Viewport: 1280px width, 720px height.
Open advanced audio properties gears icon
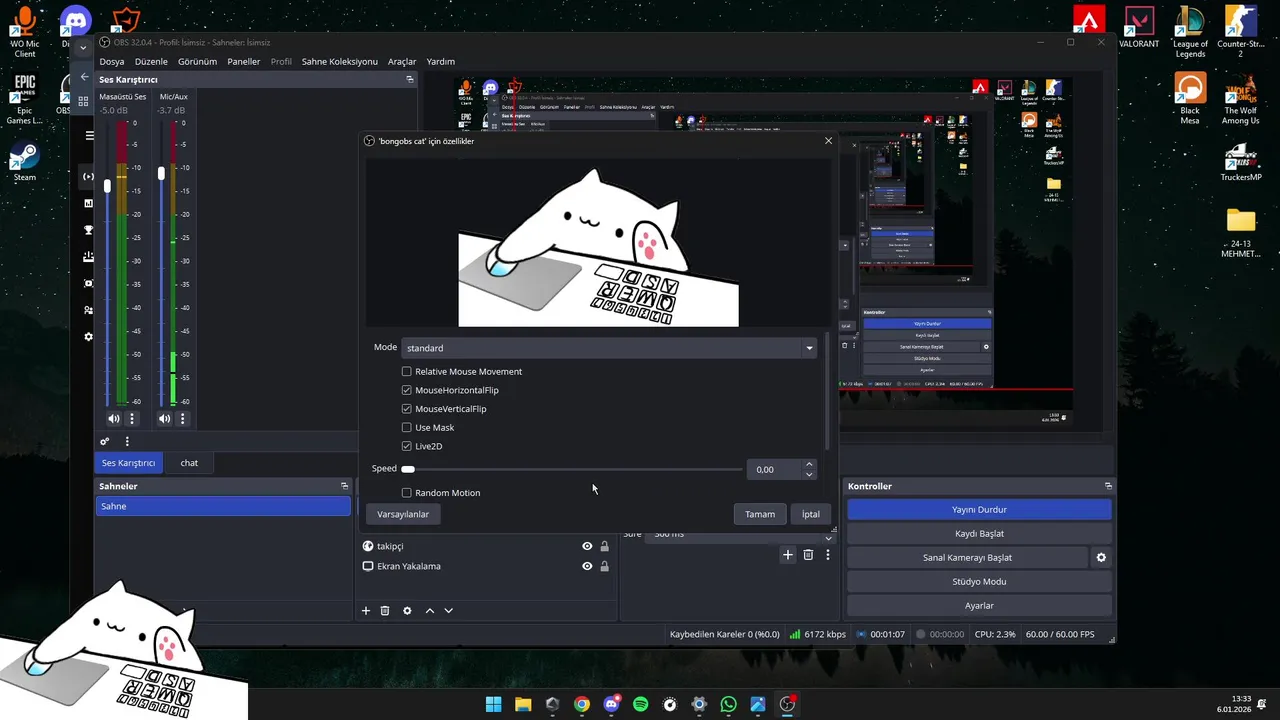point(104,441)
